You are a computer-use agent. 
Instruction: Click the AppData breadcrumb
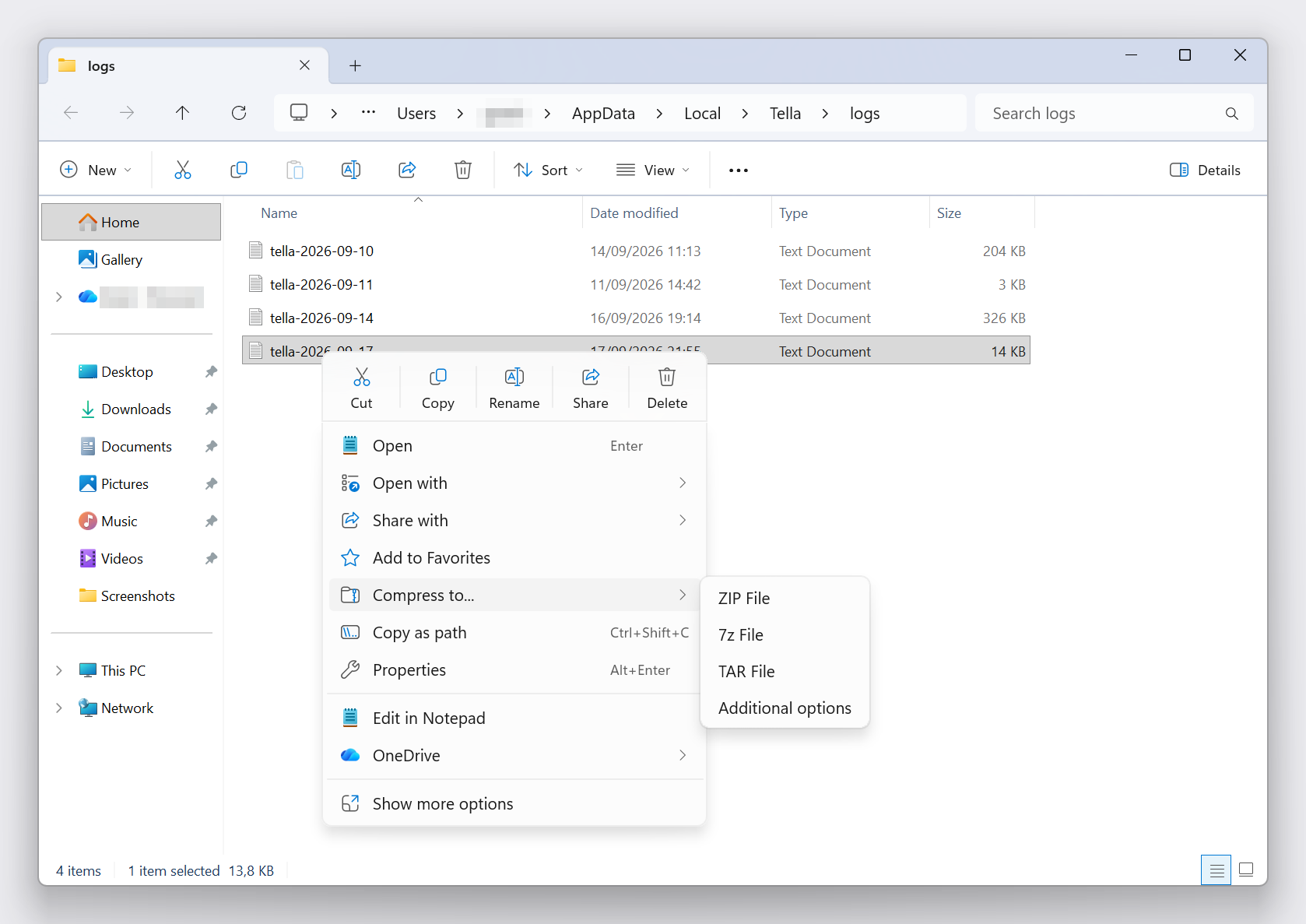(603, 114)
